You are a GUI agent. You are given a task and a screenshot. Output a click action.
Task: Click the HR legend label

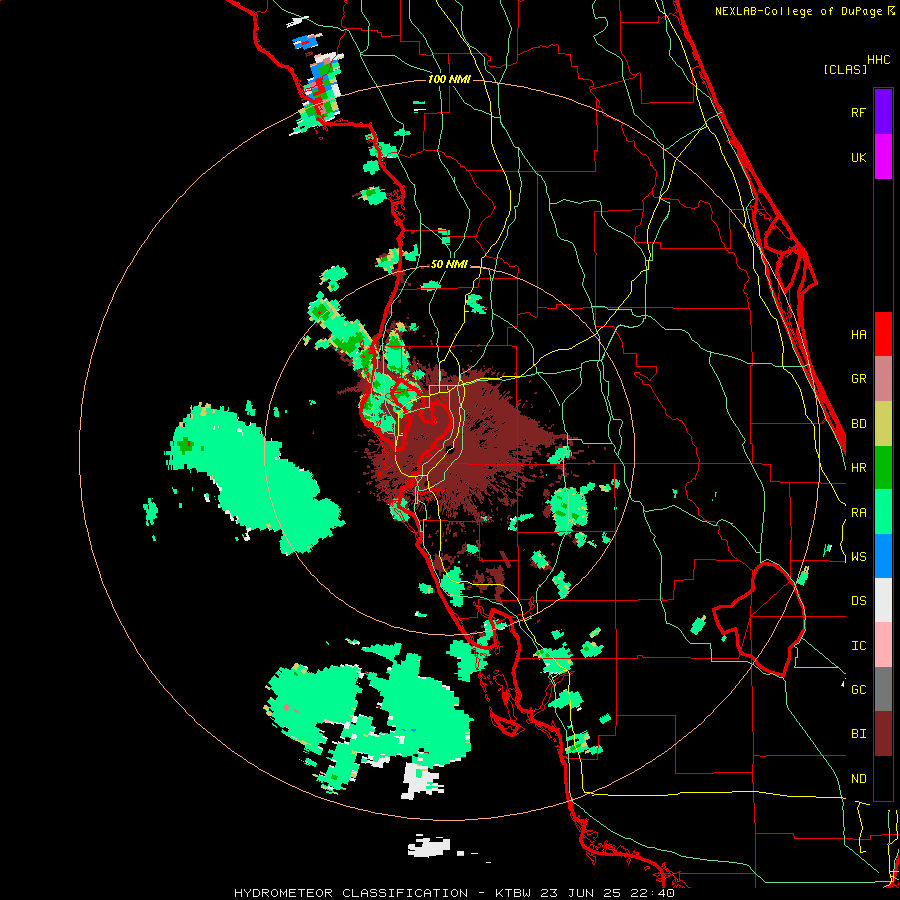tap(859, 468)
